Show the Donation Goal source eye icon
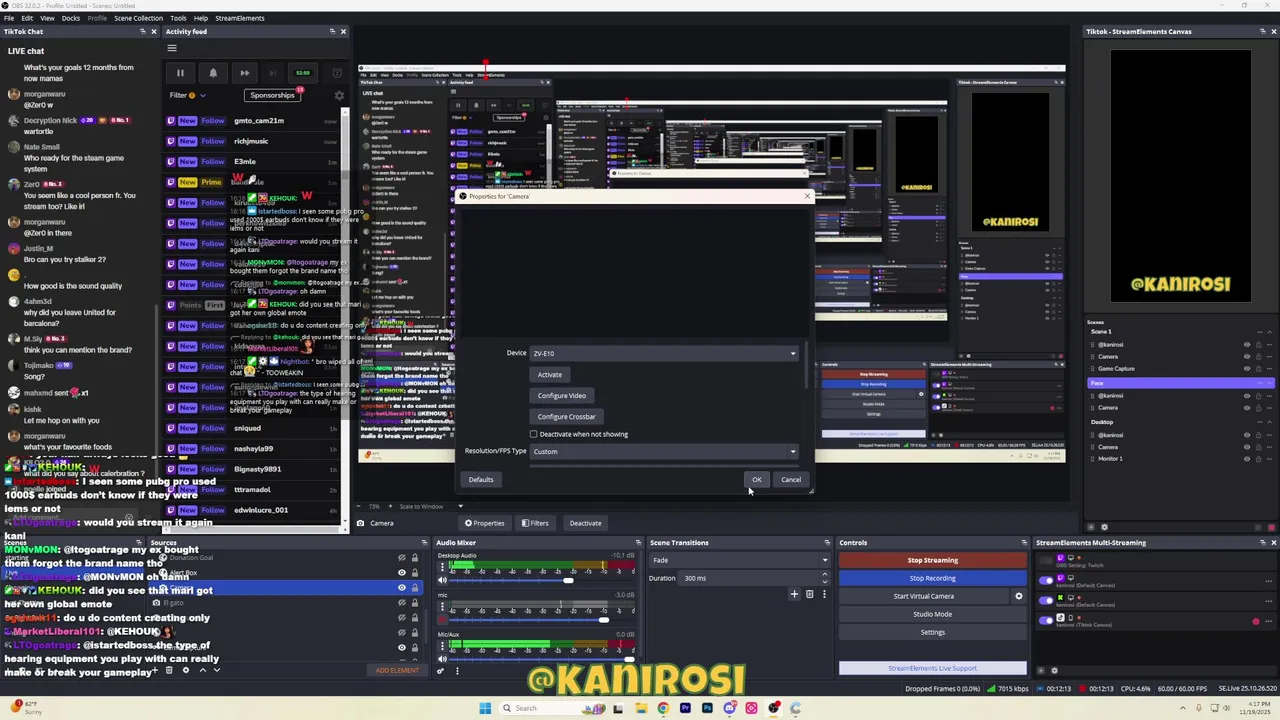Viewport: 1280px width, 720px height. tap(402, 558)
